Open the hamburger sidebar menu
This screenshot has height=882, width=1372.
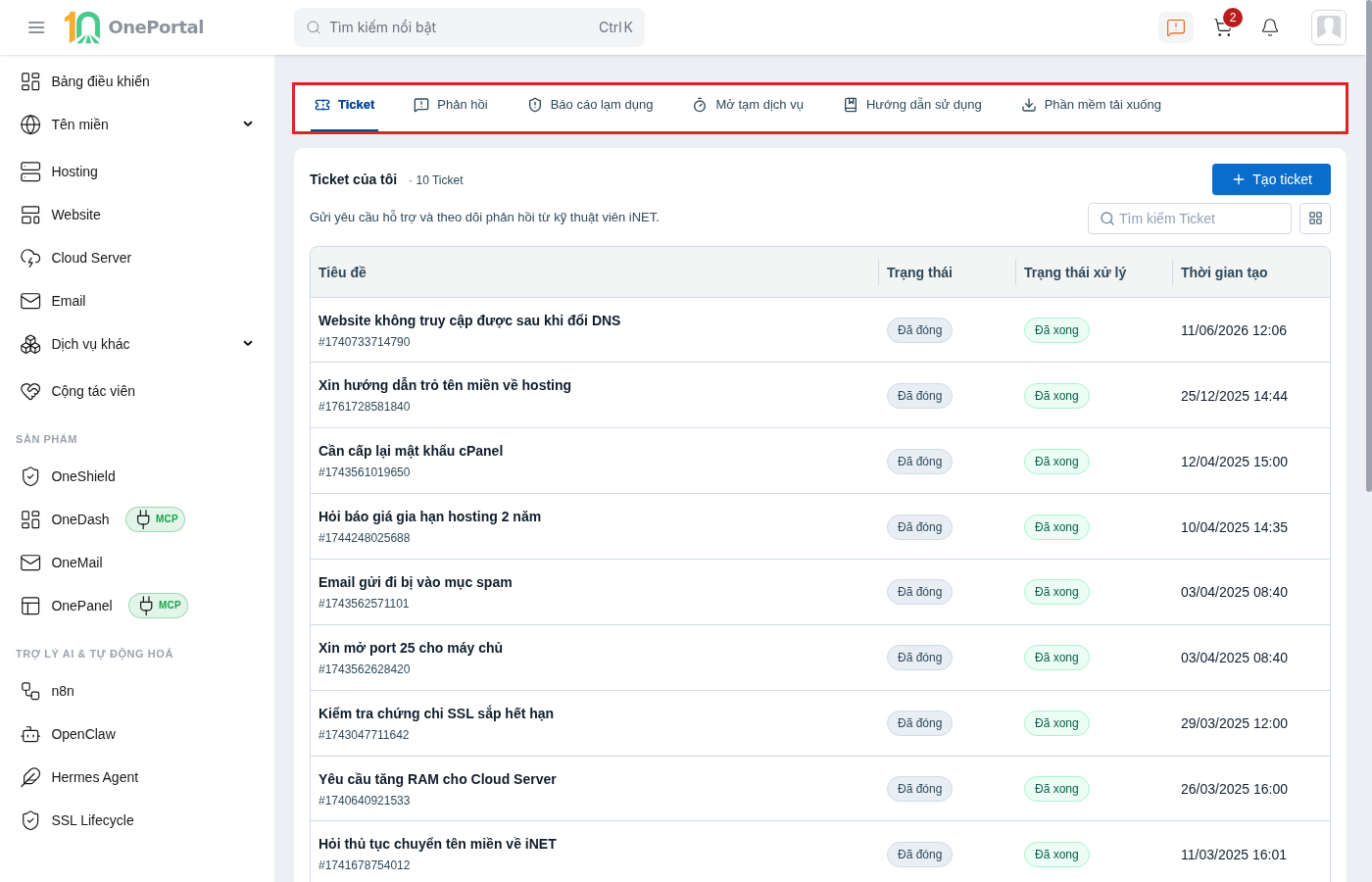[x=36, y=27]
